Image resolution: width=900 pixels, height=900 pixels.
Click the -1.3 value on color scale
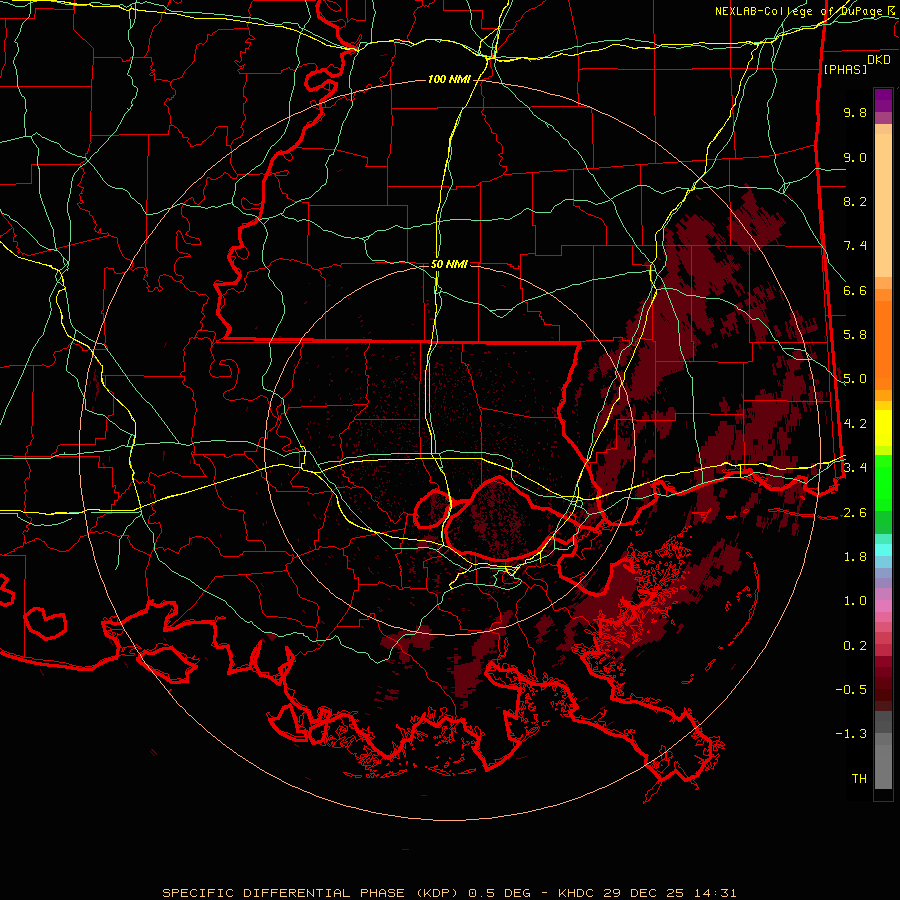pyautogui.click(x=851, y=734)
